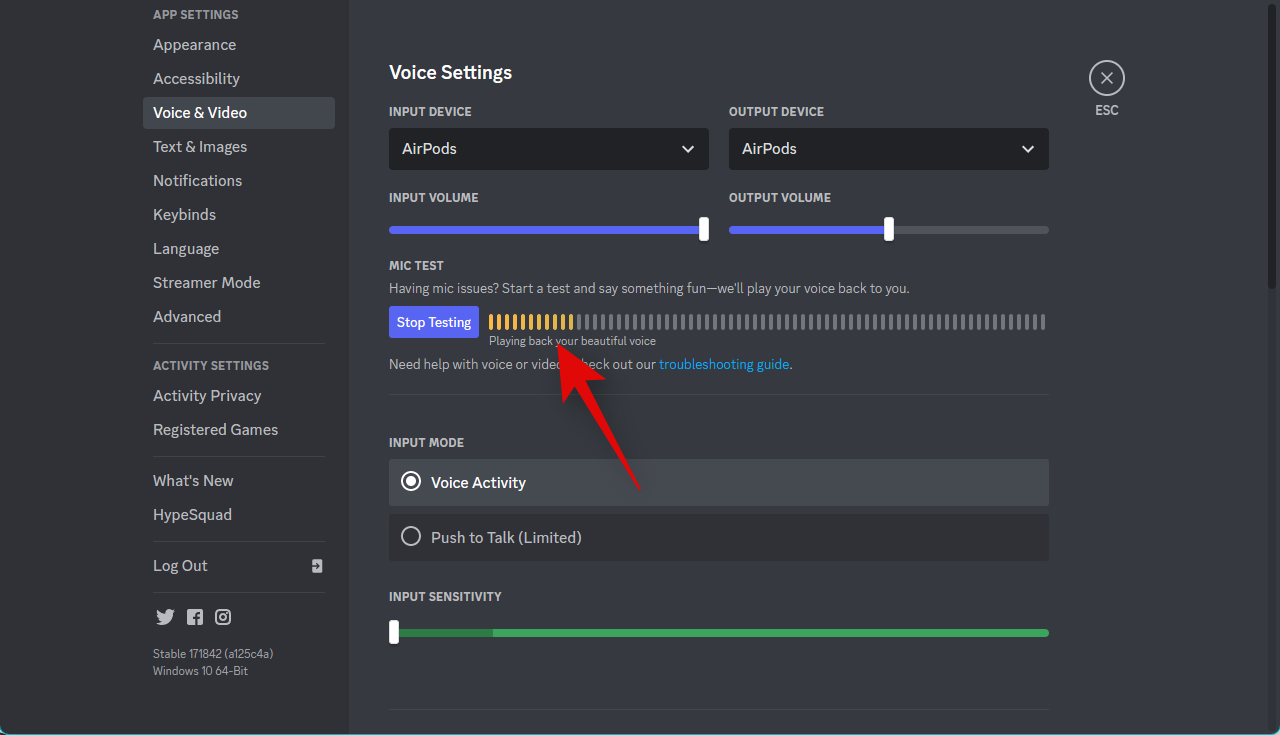The image size is (1280, 735).
Task: Close settings with the ESC circle icon
Action: point(1106,78)
